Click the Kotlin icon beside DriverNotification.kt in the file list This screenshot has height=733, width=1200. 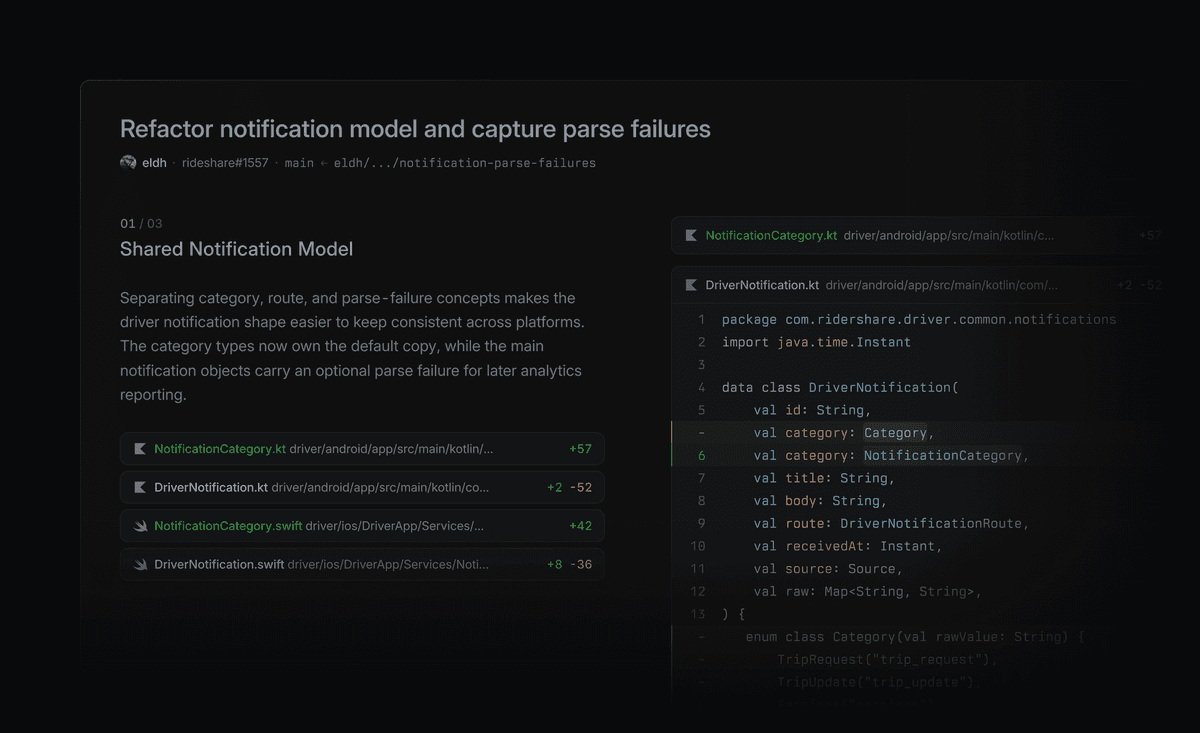pyautogui.click(x=140, y=488)
